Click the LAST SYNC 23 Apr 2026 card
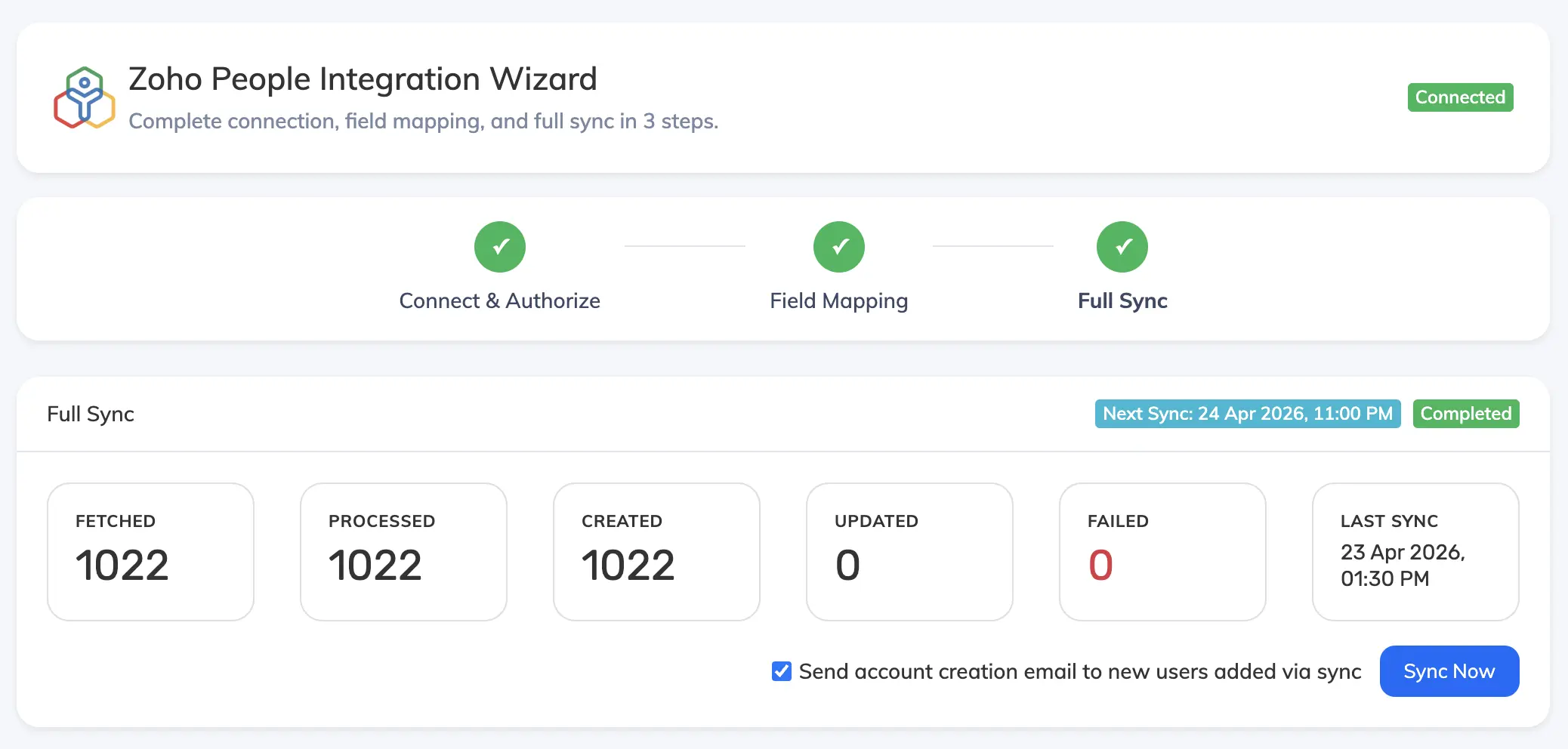1568x749 pixels. point(1415,552)
